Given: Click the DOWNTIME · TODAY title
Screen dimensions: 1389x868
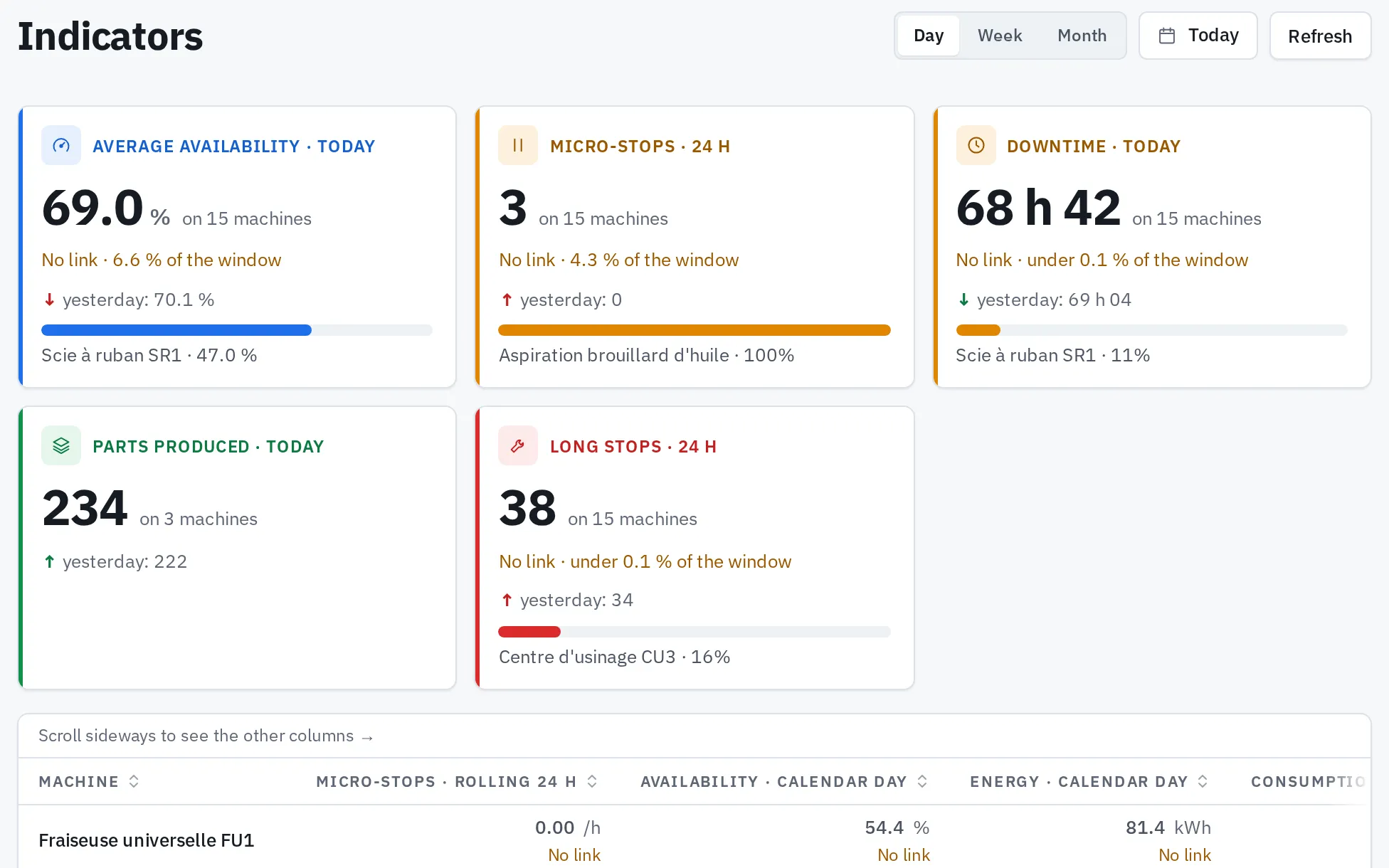Looking at the screenshot, I should (1094, 146).
